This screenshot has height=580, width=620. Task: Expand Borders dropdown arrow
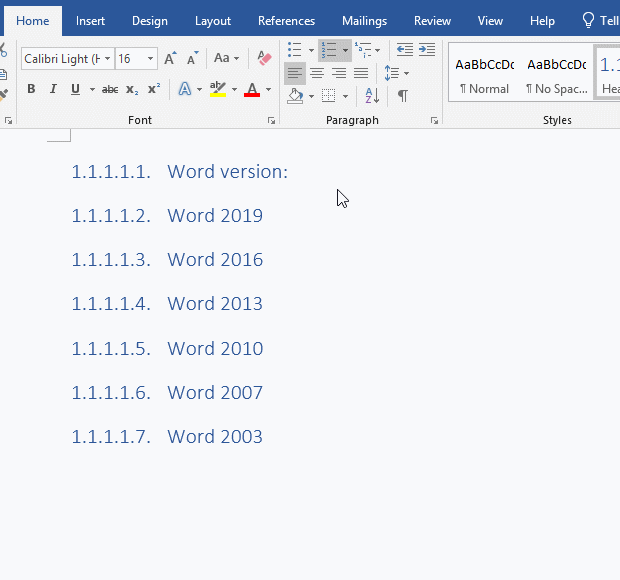(x=346, y=96)
